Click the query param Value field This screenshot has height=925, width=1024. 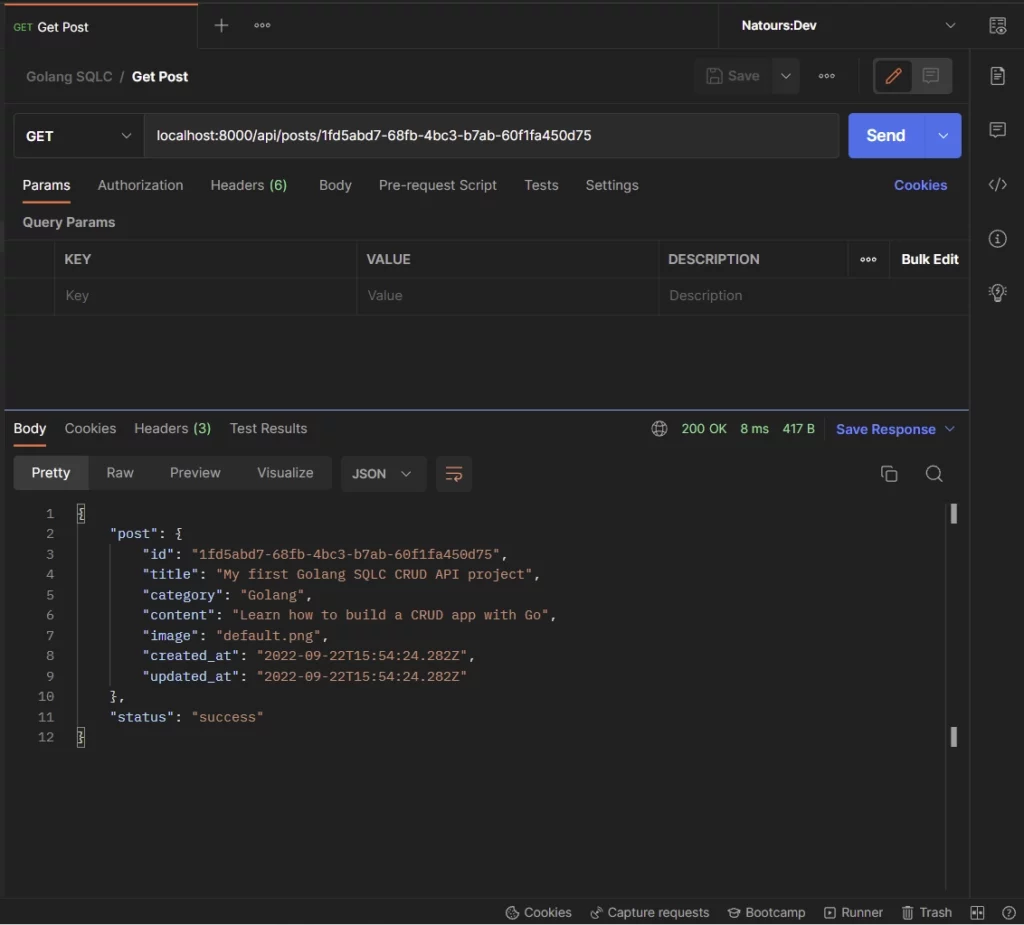click(507, 296)
